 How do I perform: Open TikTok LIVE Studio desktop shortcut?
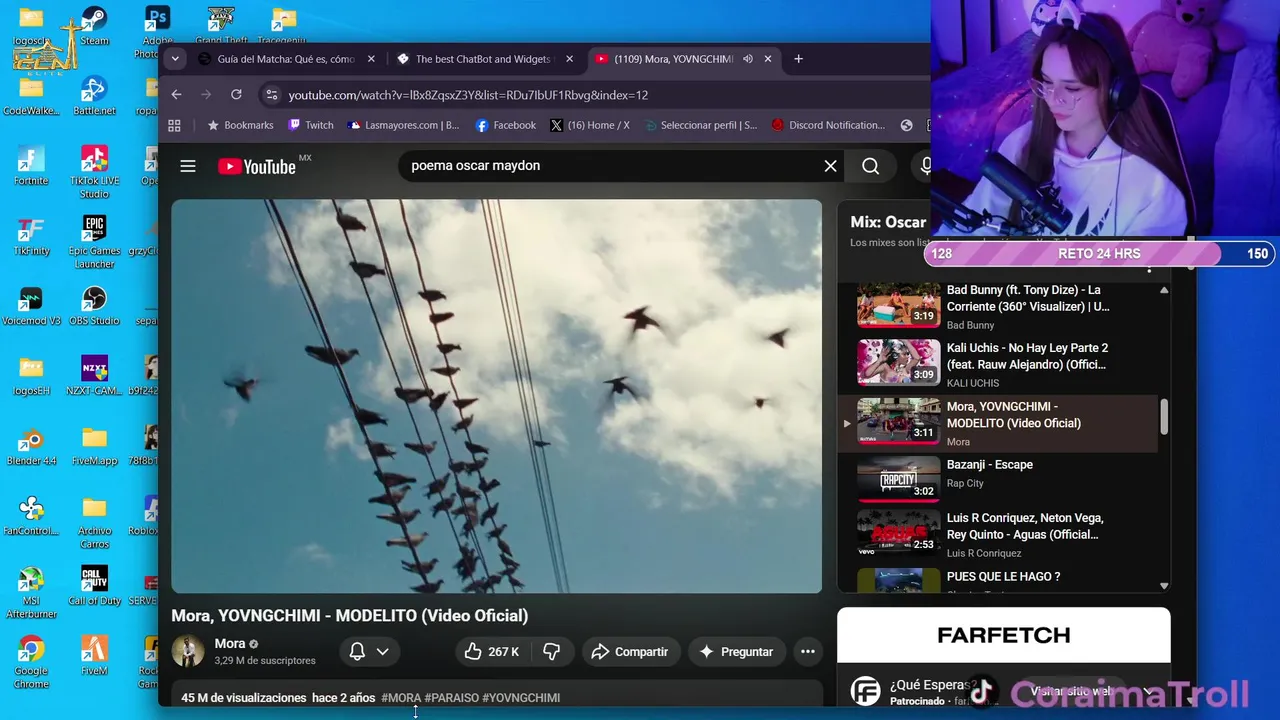point(94,172)
